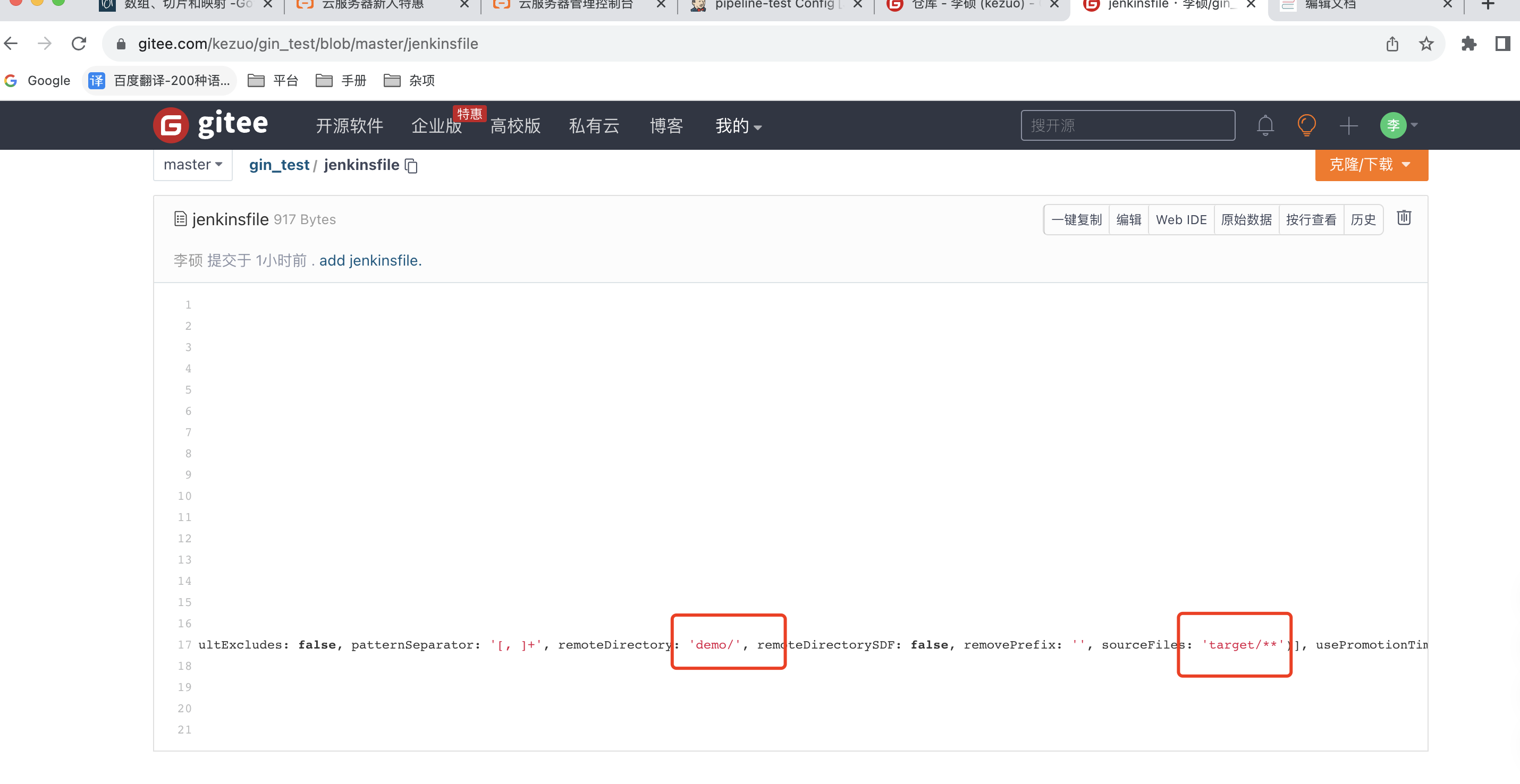View 原始数据 raw file
Screen dimensions: 1520x784
point(1246,219)
